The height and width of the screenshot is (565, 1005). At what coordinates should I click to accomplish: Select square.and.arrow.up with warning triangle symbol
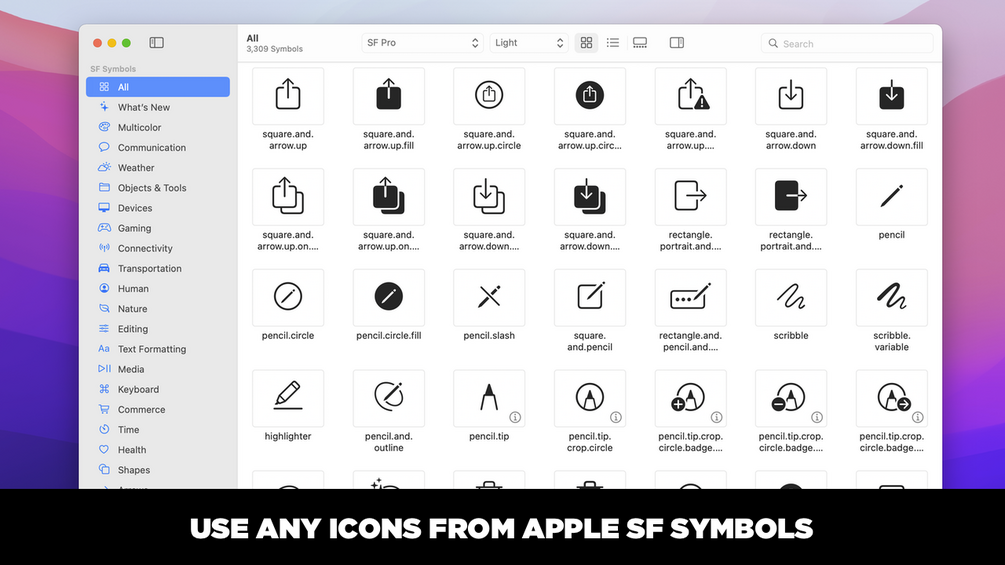[x=690, y=96]
